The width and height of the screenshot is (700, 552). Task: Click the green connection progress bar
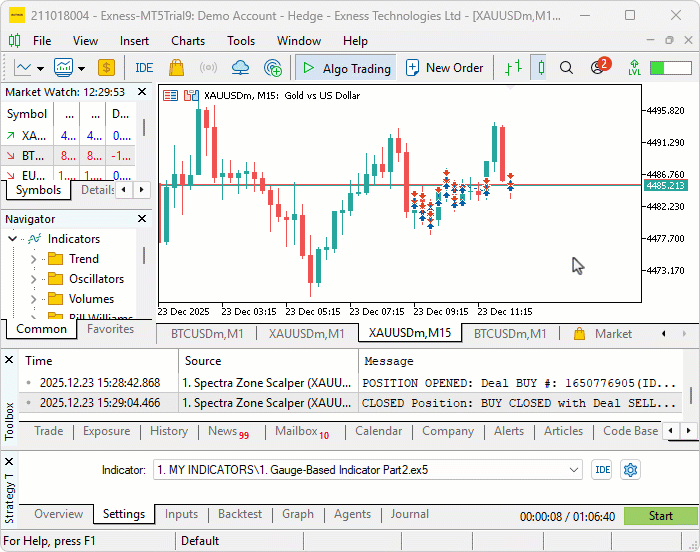tap(671, 68)
